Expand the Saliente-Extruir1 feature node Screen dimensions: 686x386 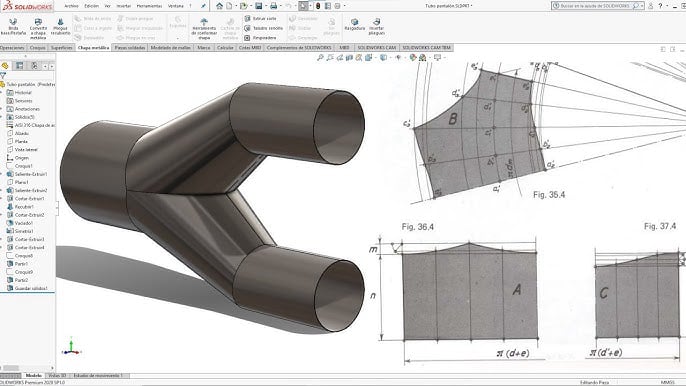point(2,174)
